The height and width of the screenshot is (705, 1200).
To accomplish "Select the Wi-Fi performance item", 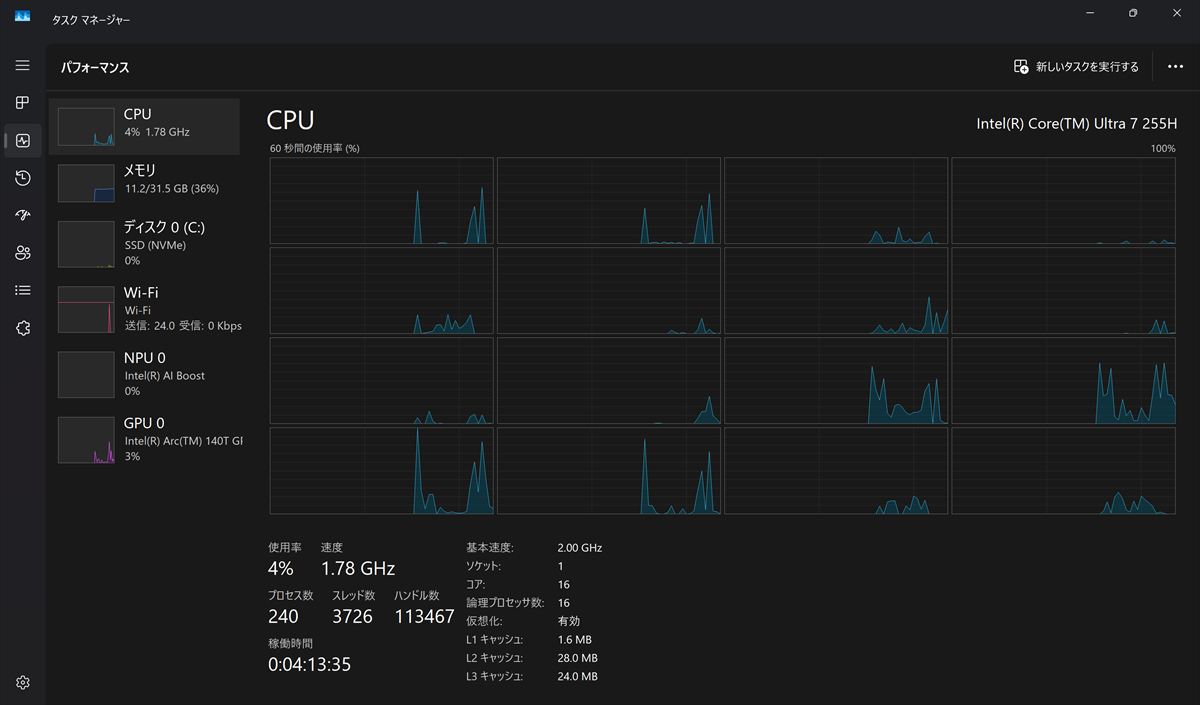I will [145, 309].
